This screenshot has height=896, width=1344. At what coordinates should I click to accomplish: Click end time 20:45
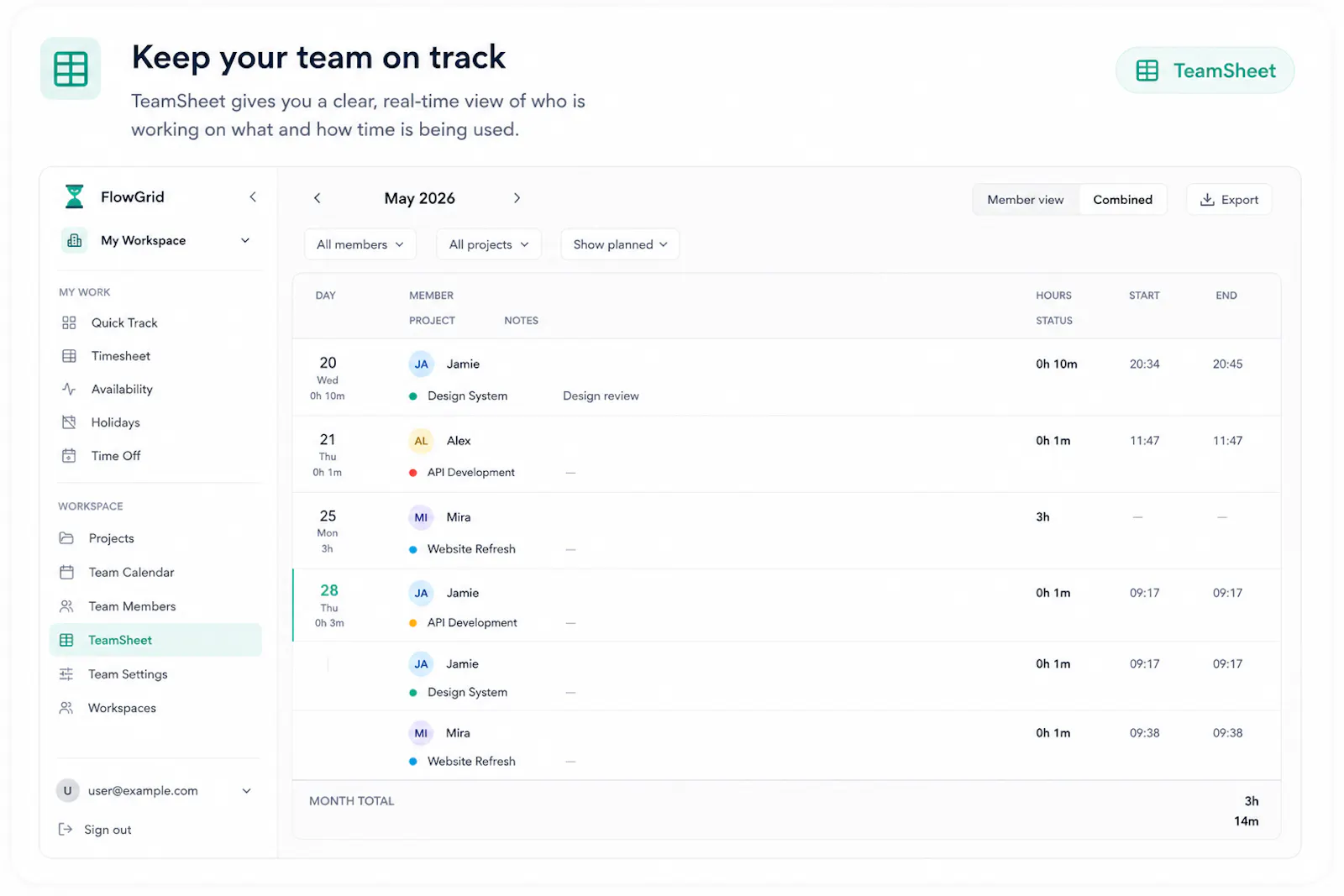point(1227,364)
